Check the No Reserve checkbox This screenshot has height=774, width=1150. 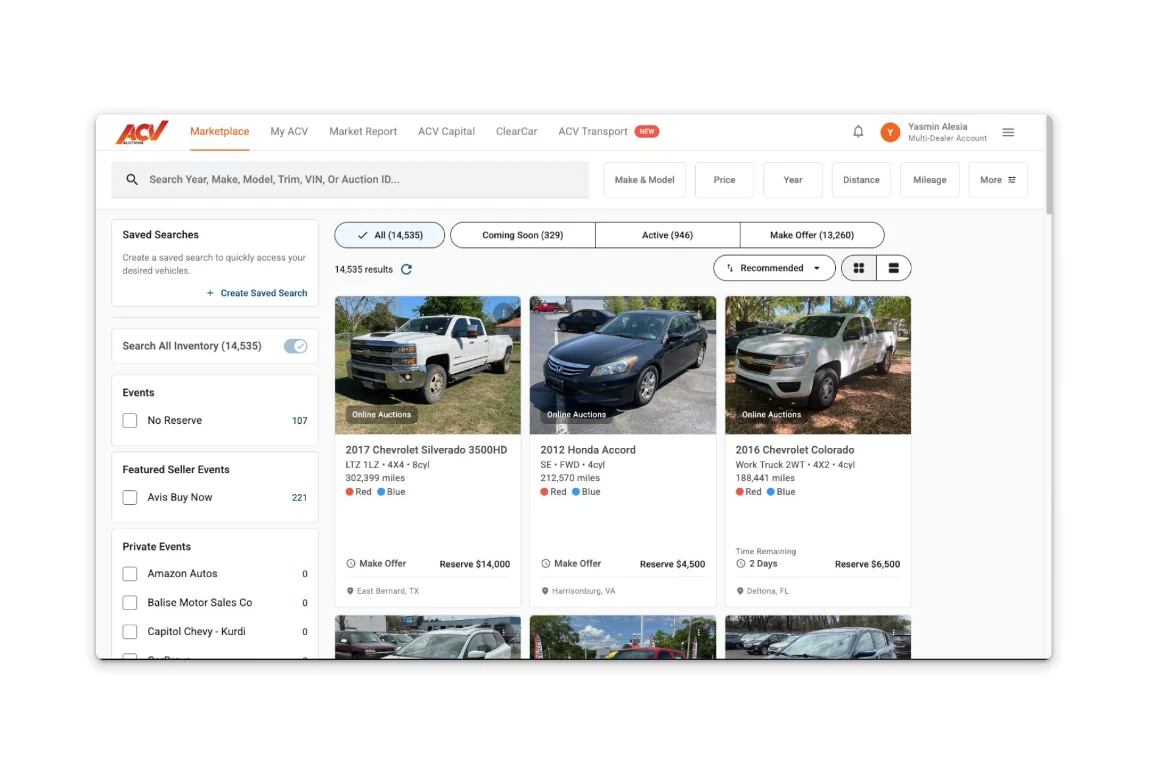point(130,420)
